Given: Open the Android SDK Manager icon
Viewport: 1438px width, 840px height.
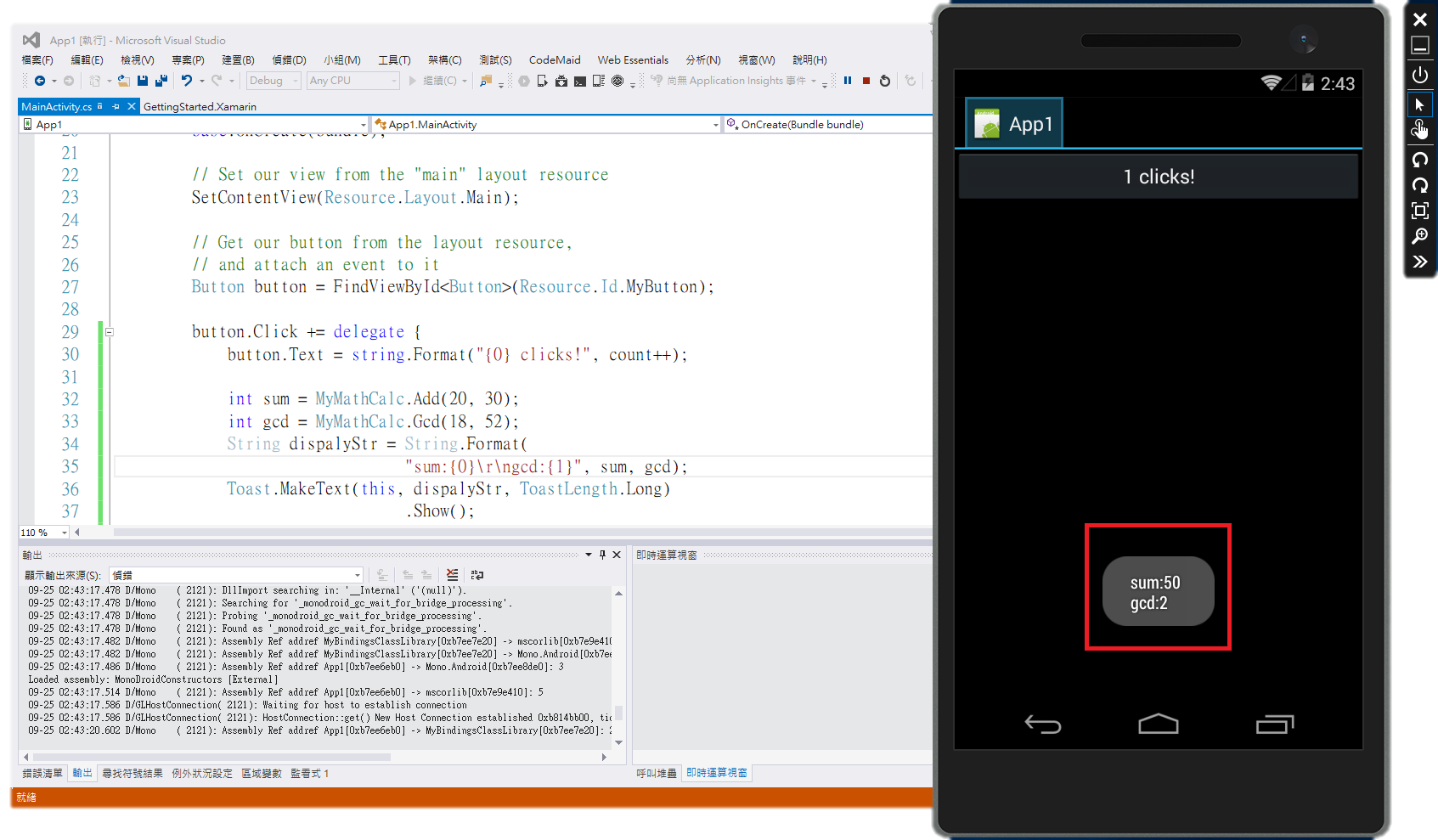Looking at the screenshot, I should coord(561,81).
